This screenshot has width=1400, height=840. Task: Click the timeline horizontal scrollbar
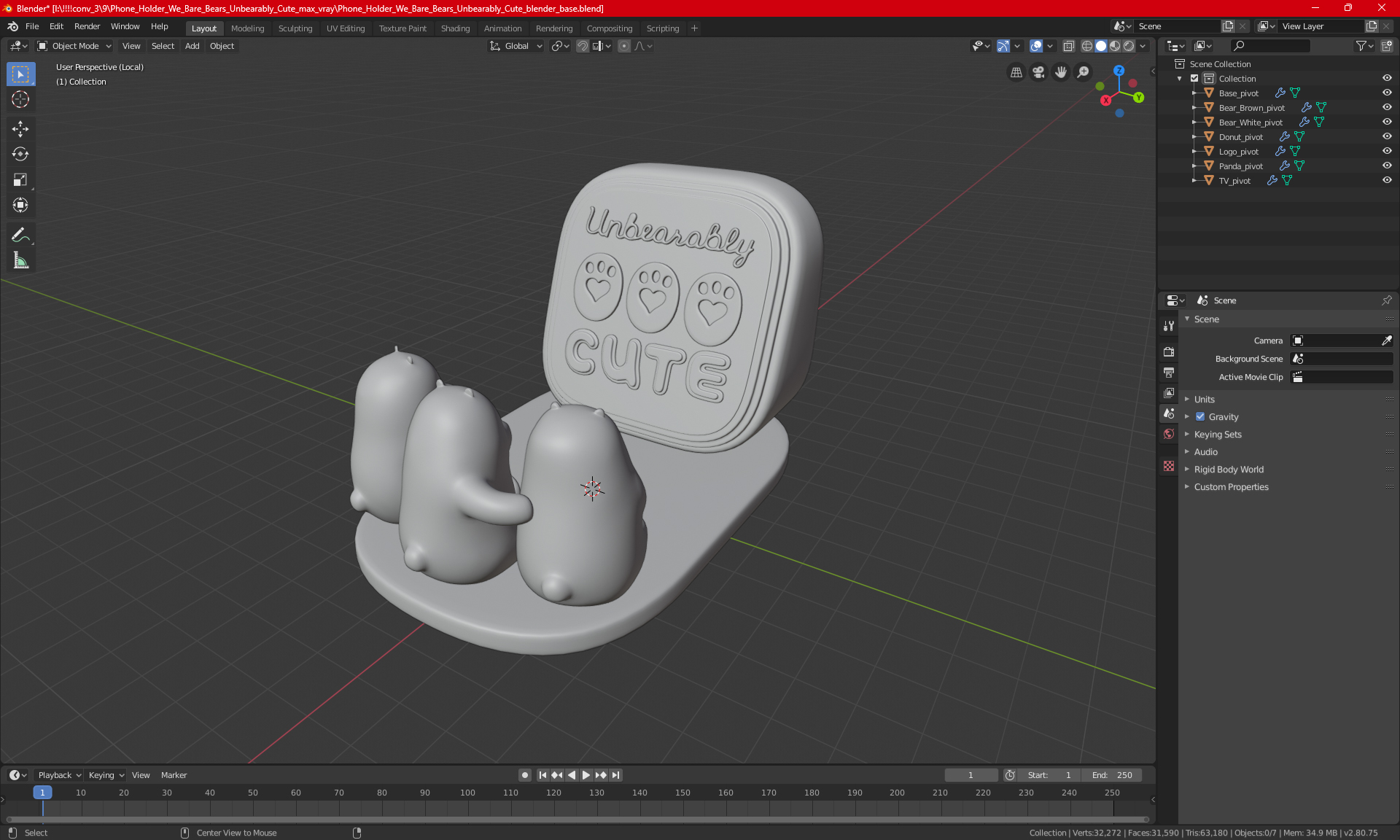(x=576, y=820)
